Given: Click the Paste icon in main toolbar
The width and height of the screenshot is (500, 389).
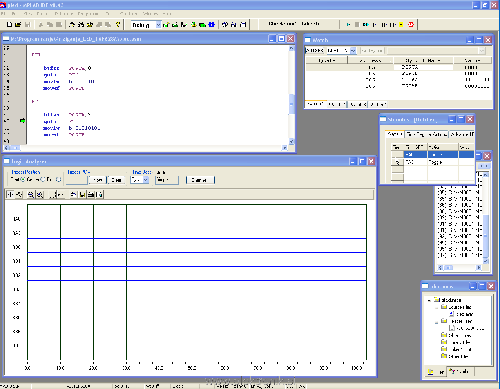Looking at the screenshot, I should pyautogui.click(x=59, y=24).
